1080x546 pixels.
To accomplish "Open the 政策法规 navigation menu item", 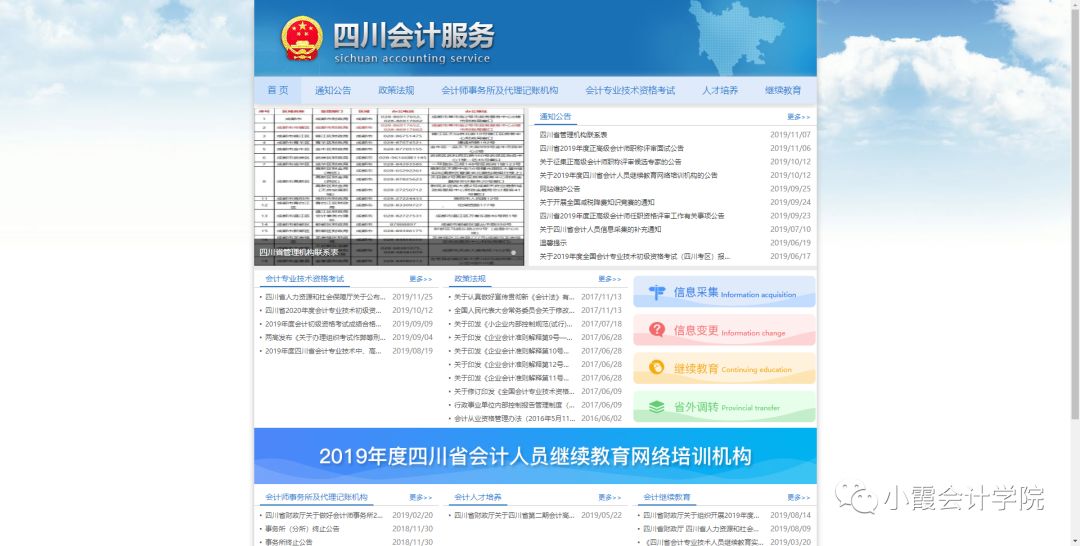I will 396,90.
